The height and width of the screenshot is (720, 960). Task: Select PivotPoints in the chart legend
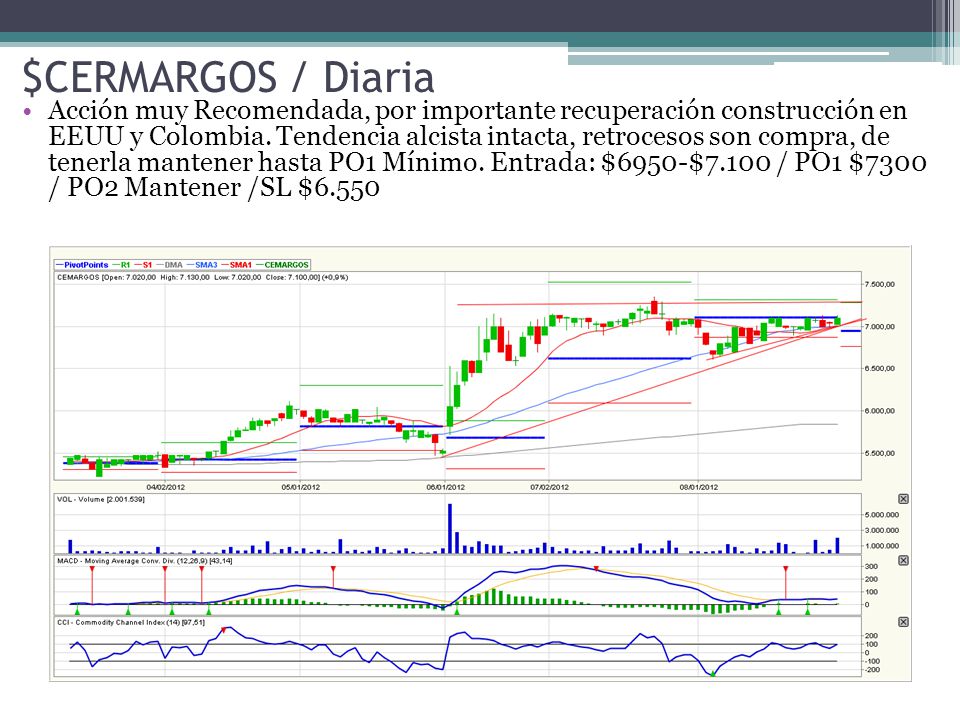click(82, 265)
